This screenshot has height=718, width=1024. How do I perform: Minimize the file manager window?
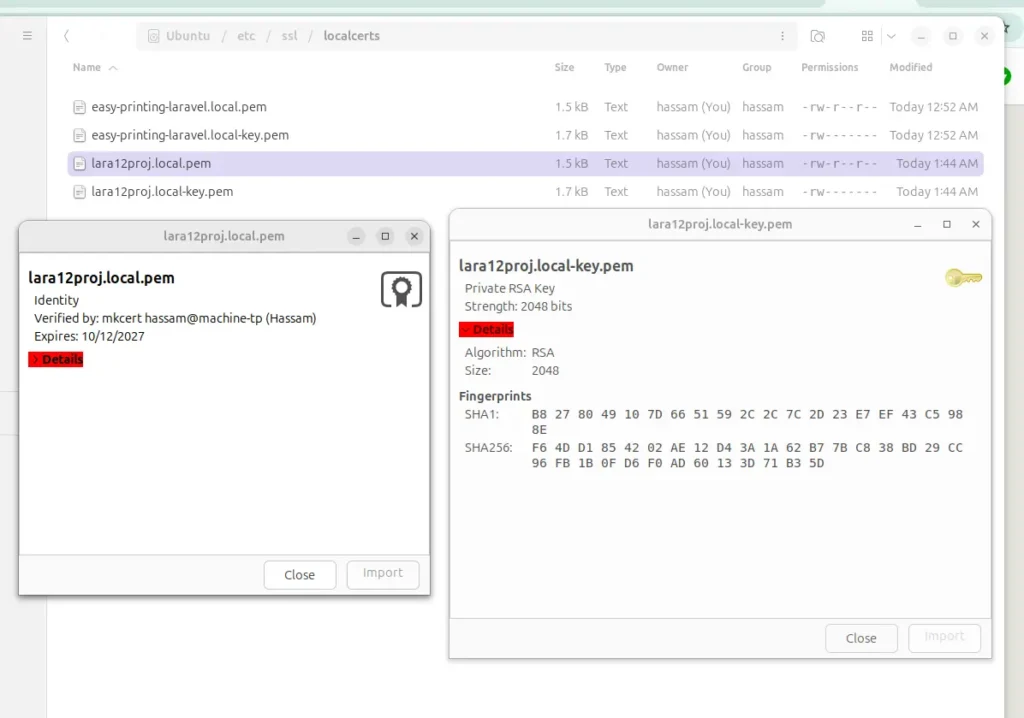tap(921, 37)
